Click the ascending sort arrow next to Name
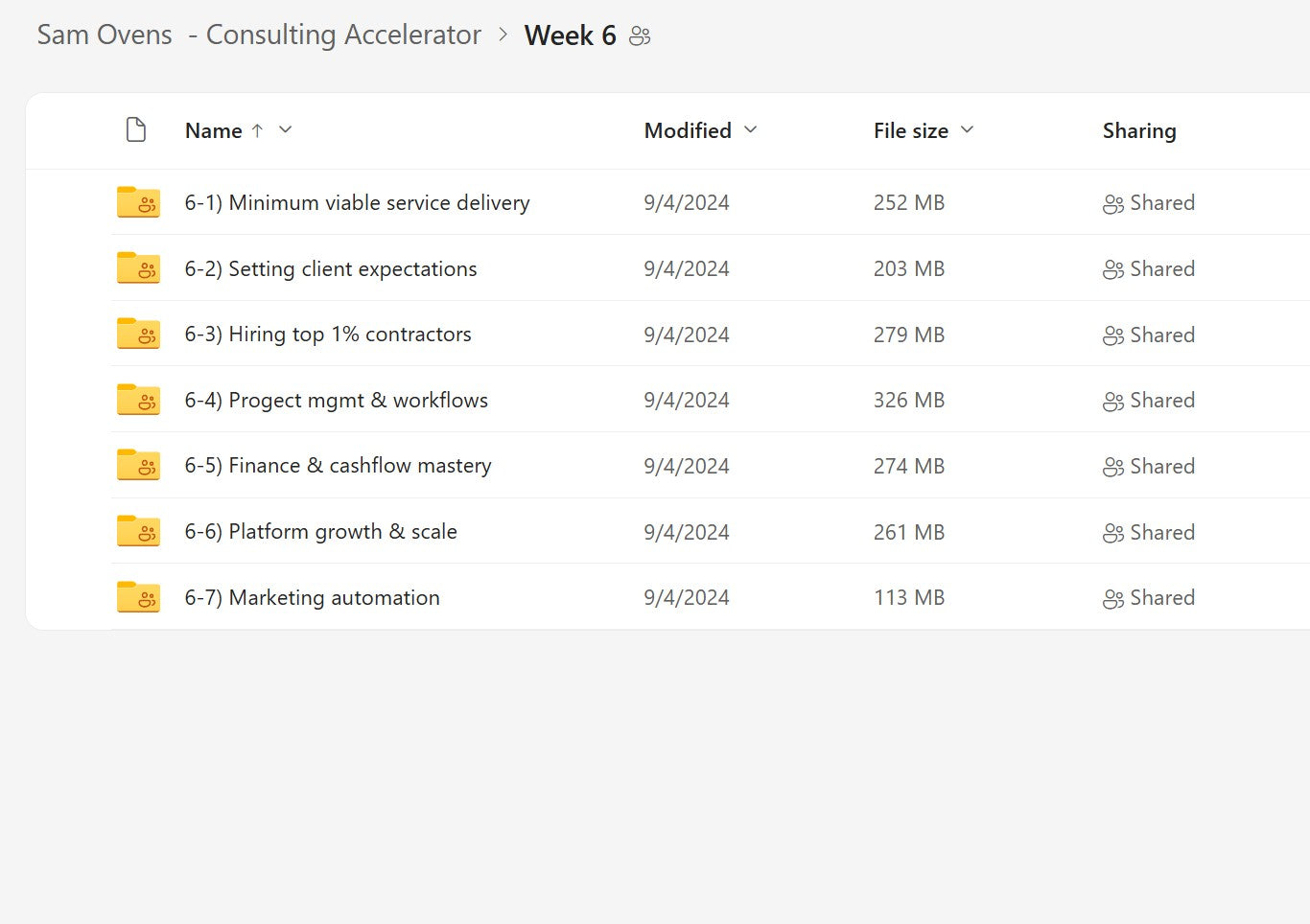This screenshot has width=1310, height=924. click(x=257, y=130)
